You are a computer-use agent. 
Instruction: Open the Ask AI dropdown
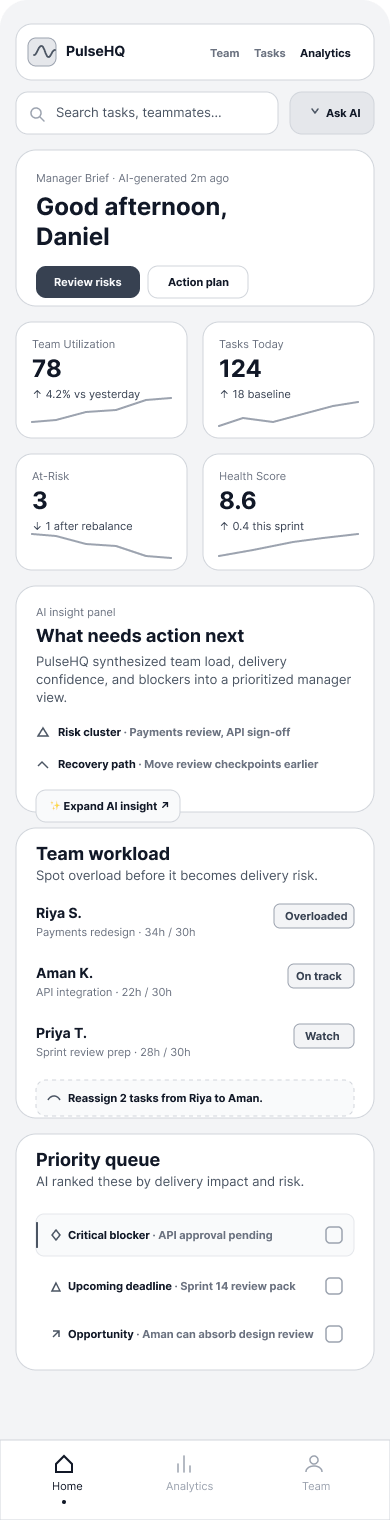332,113
